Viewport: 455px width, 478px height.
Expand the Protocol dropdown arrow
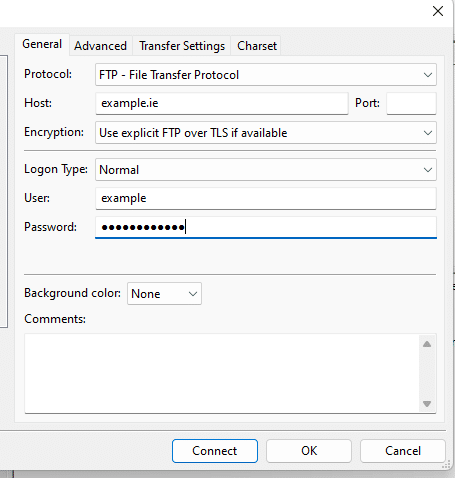428,75
